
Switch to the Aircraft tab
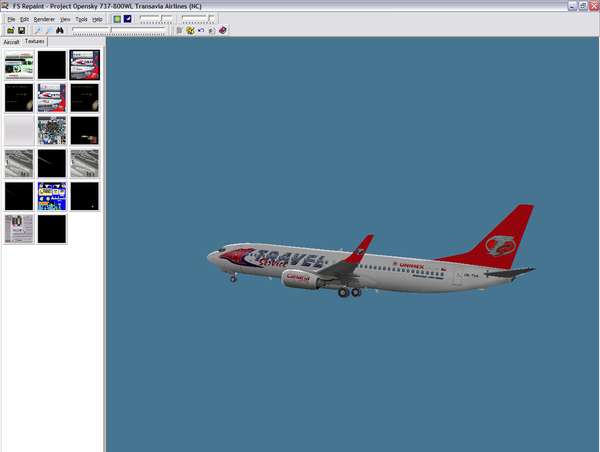point(11,42)
